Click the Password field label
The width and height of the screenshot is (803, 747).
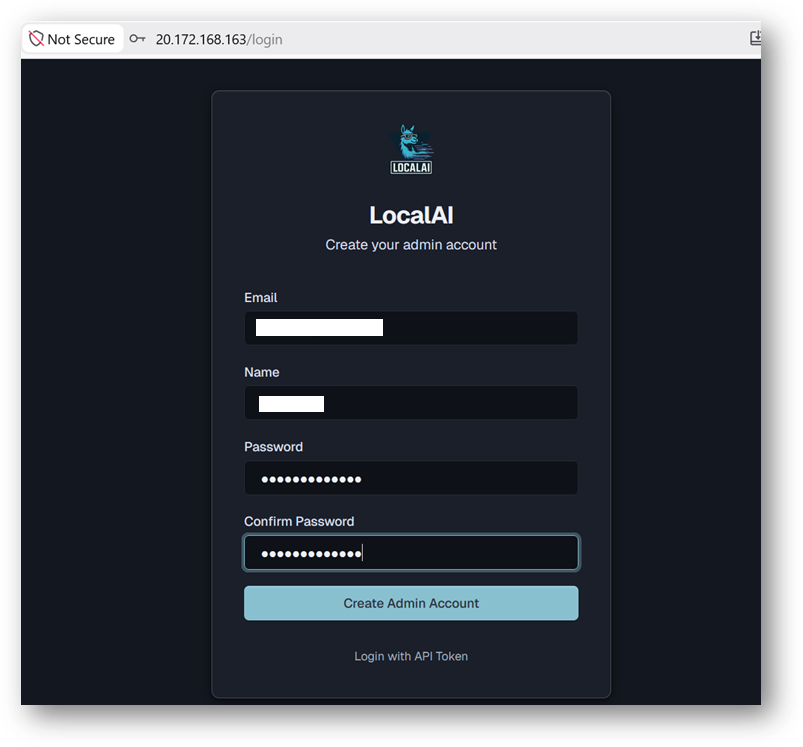coord(273,447)
